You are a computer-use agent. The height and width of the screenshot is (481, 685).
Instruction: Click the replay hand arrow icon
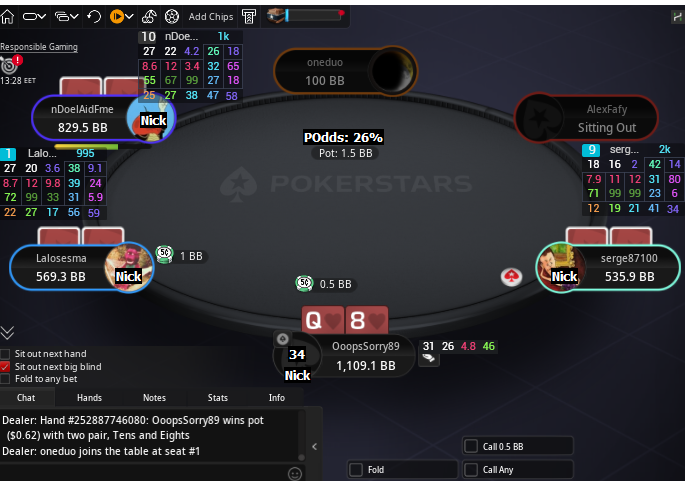point(93,17)
